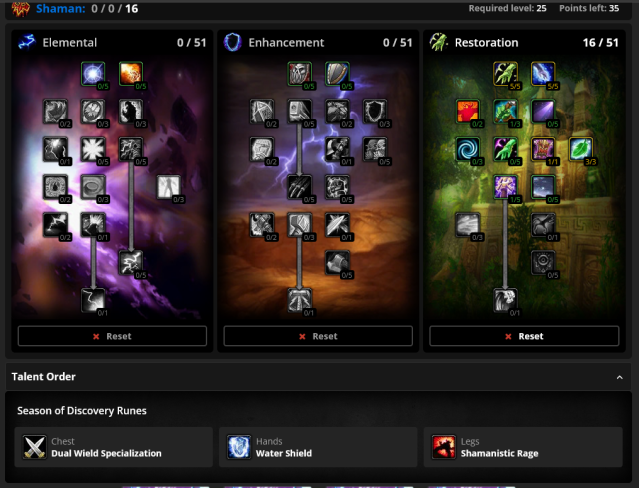Image resolution: width=639 pixels, height=488 pixels.
Task: Click Totemic Focus talent (0/5) in Restoration
Action: click(543, 111)
